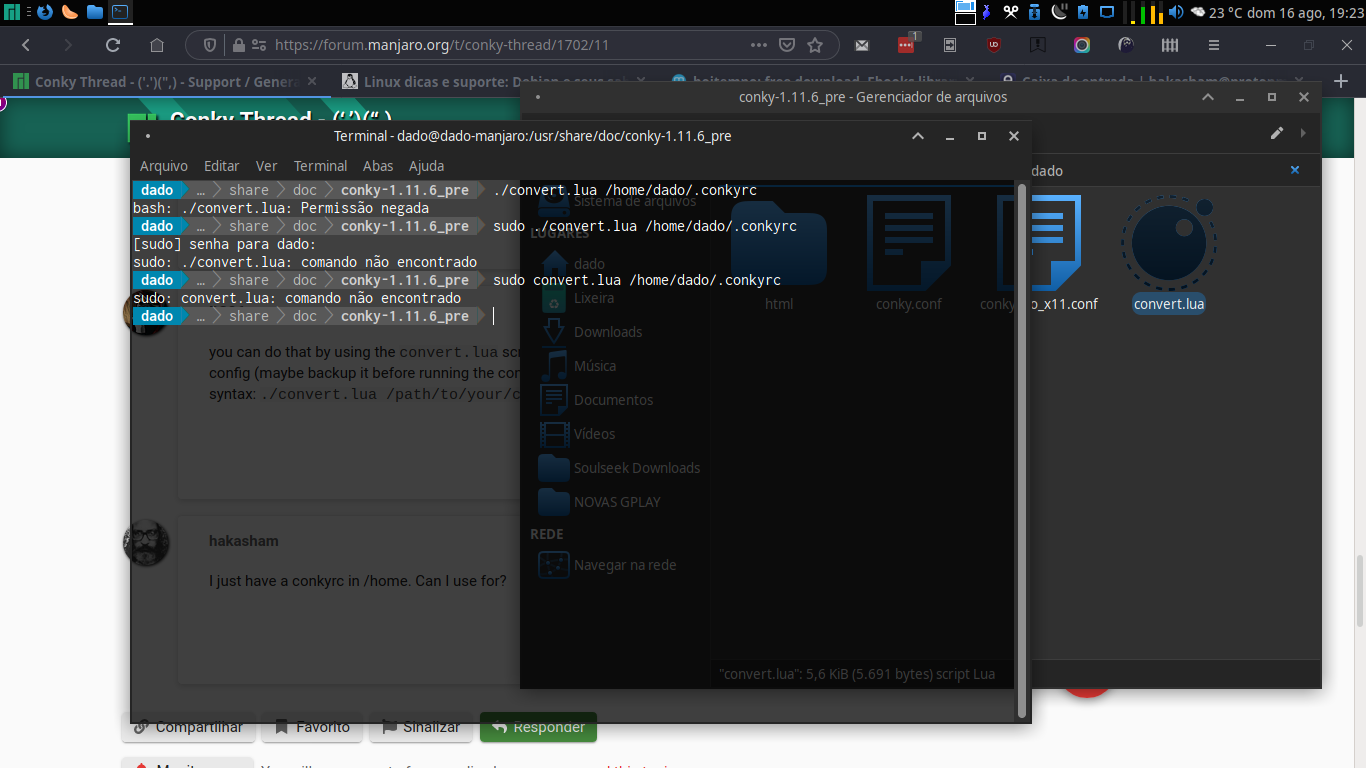Open a new browser tab
The height and width of the screenshot is (768, 1366).
pyautogui.click(x=1342, y=82)
